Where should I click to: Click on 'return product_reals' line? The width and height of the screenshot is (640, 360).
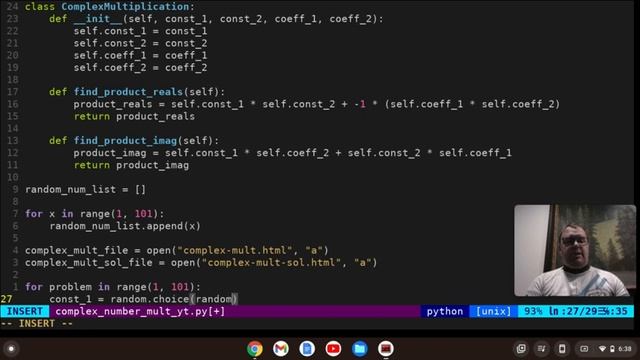coord(134,116)
